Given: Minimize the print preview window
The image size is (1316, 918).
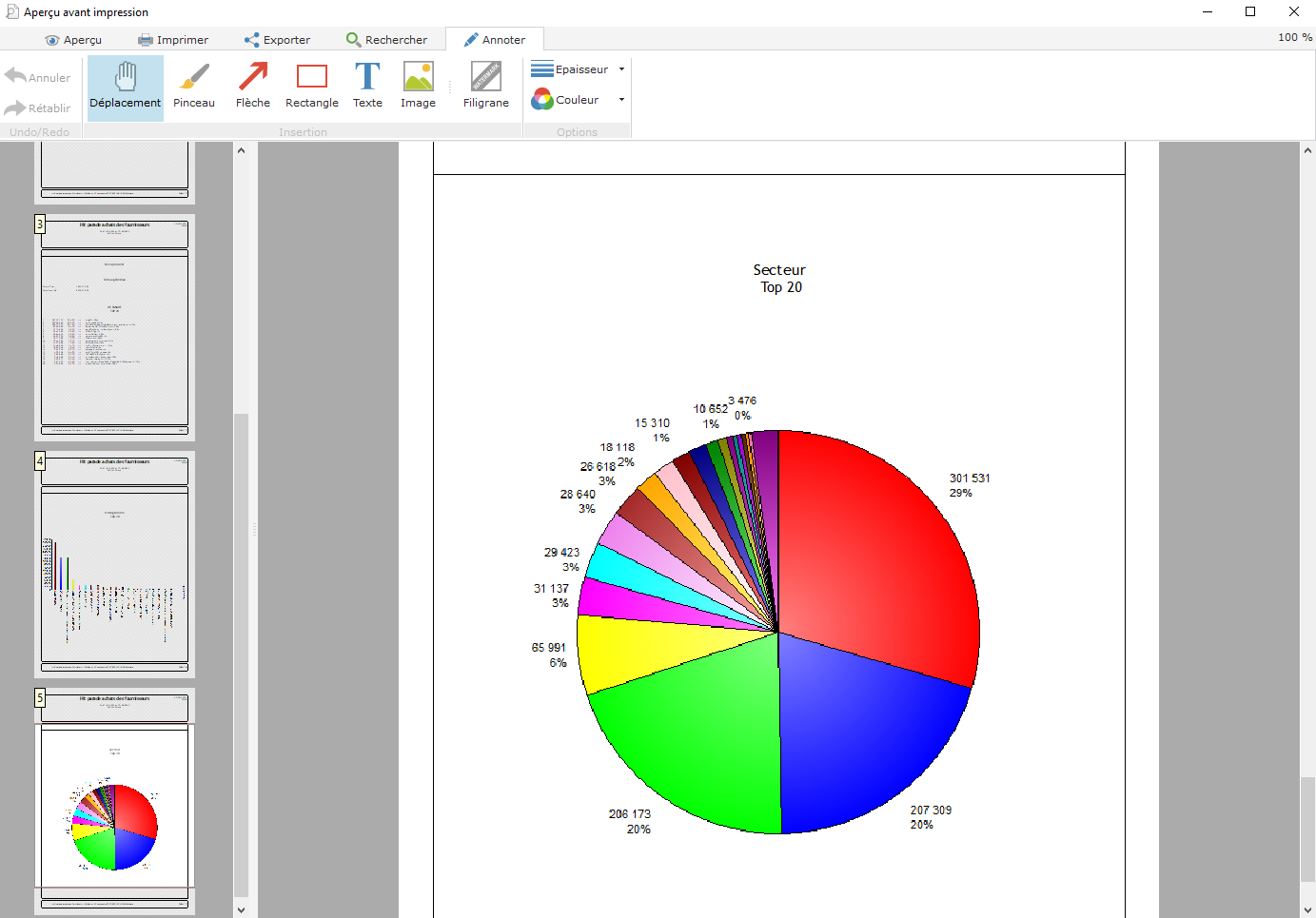Looking at the screenshot, I should click(1207, 11).
